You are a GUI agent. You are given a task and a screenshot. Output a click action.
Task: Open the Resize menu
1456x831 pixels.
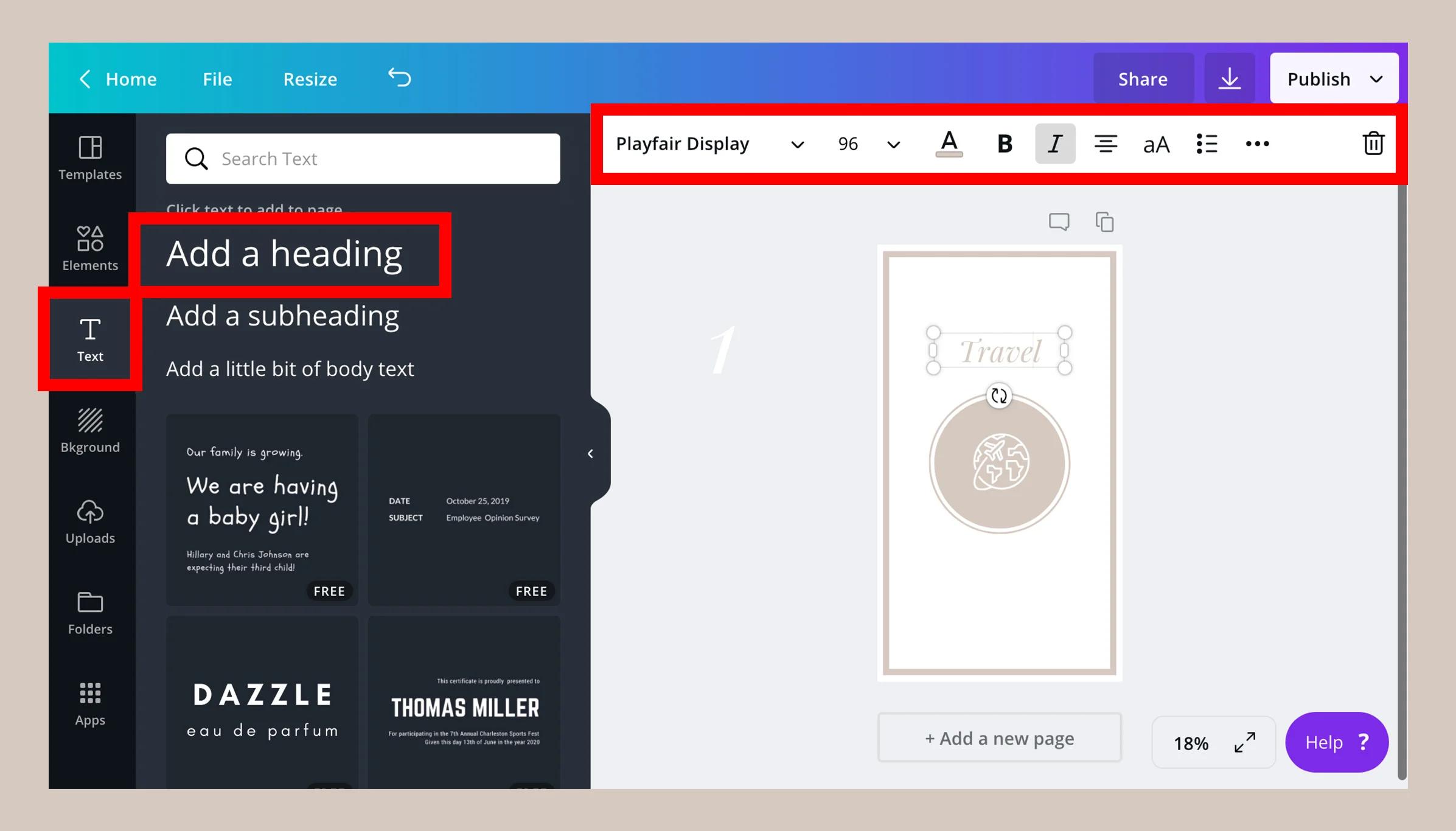tap(310, 79)
